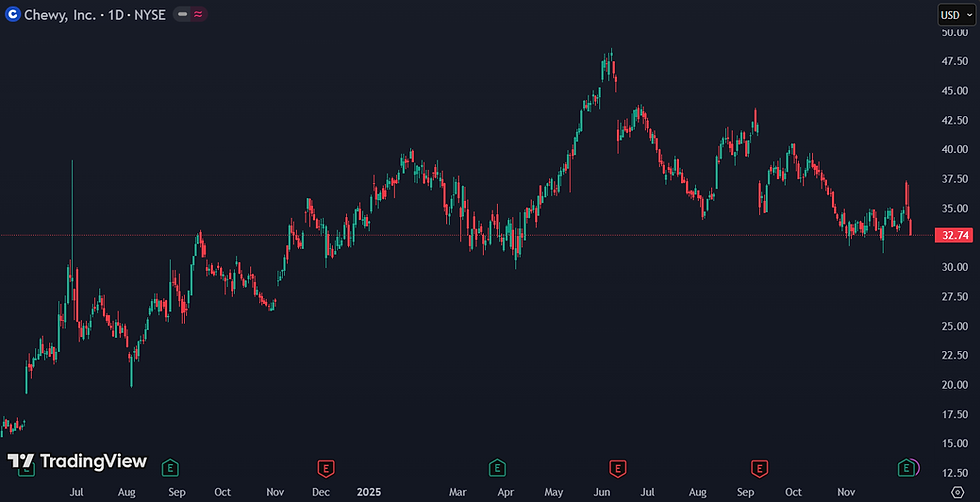Click the 17.50 price axis label
The width and height of the screenshot is (980, 502).
pyautogui.click(x=955, y=414)
